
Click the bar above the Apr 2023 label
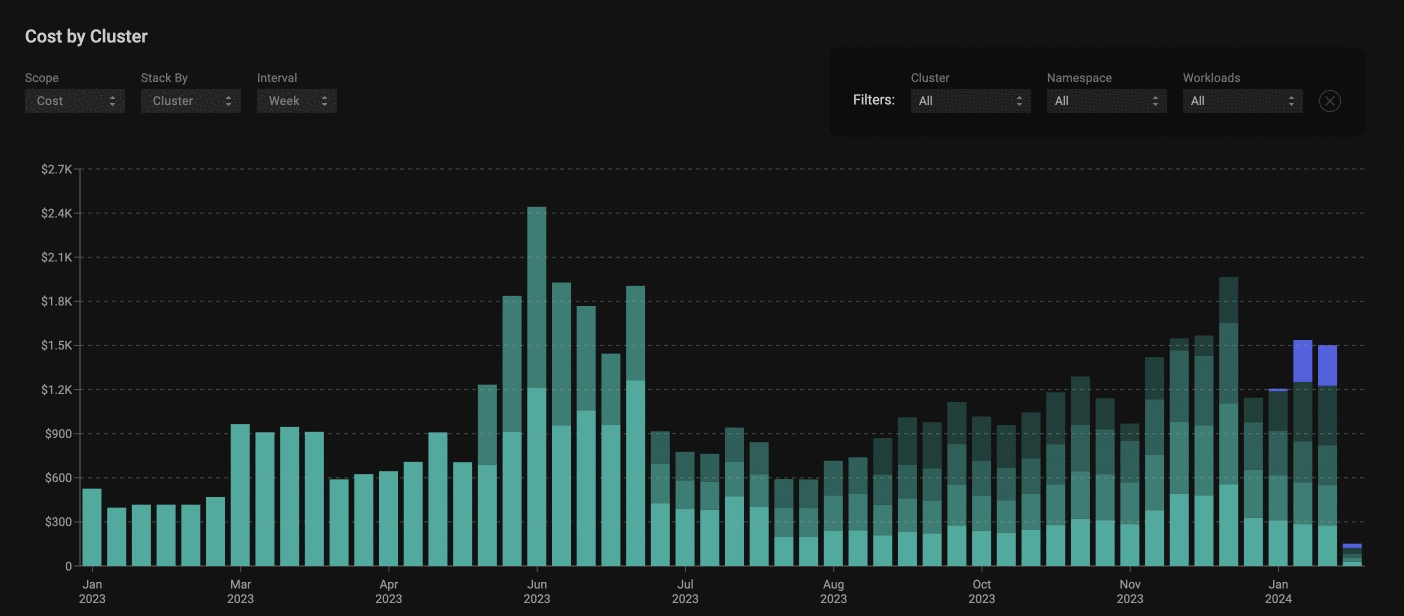click(x=389, y=518)
